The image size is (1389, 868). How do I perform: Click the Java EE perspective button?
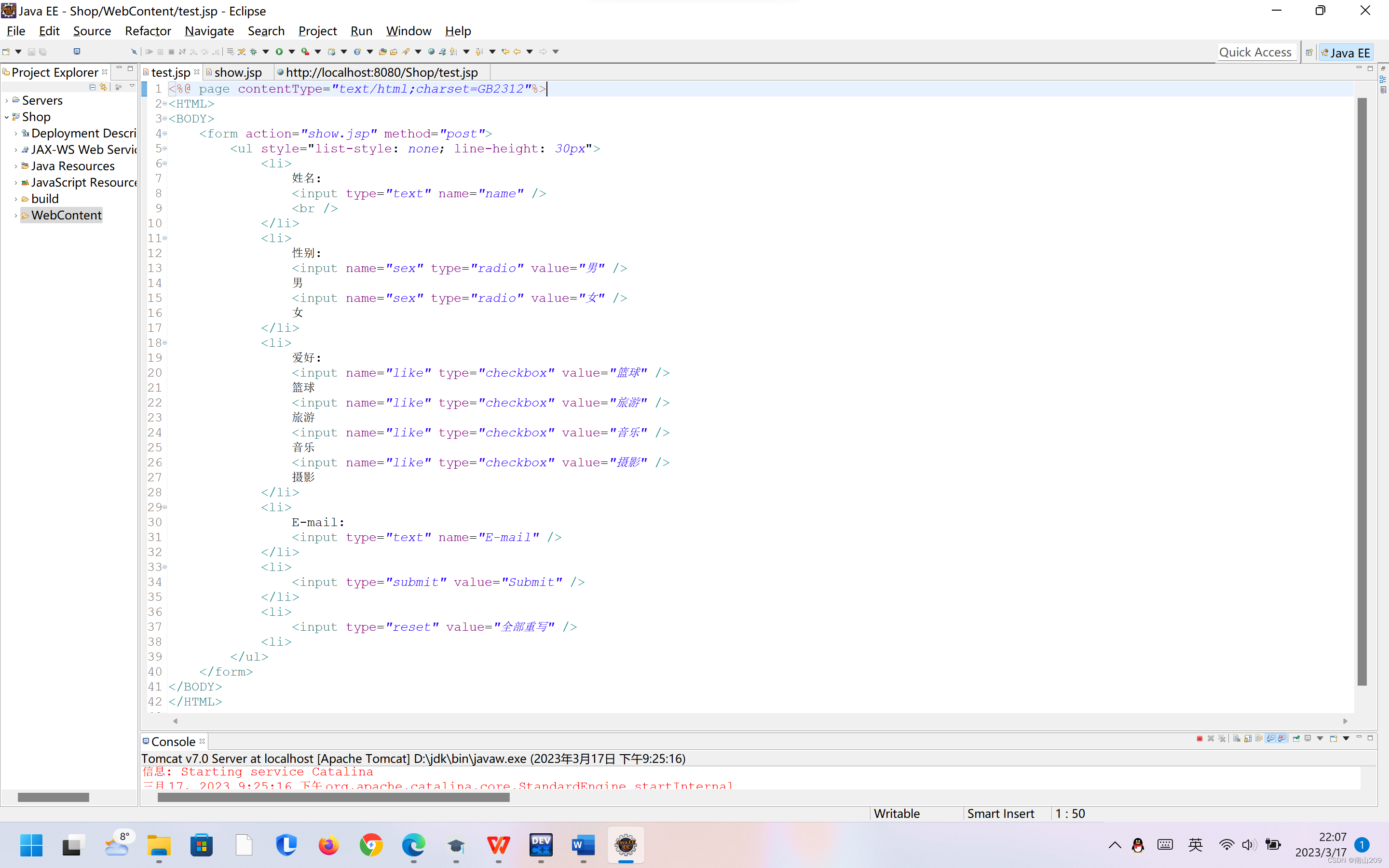click(x=1346, y=52)
